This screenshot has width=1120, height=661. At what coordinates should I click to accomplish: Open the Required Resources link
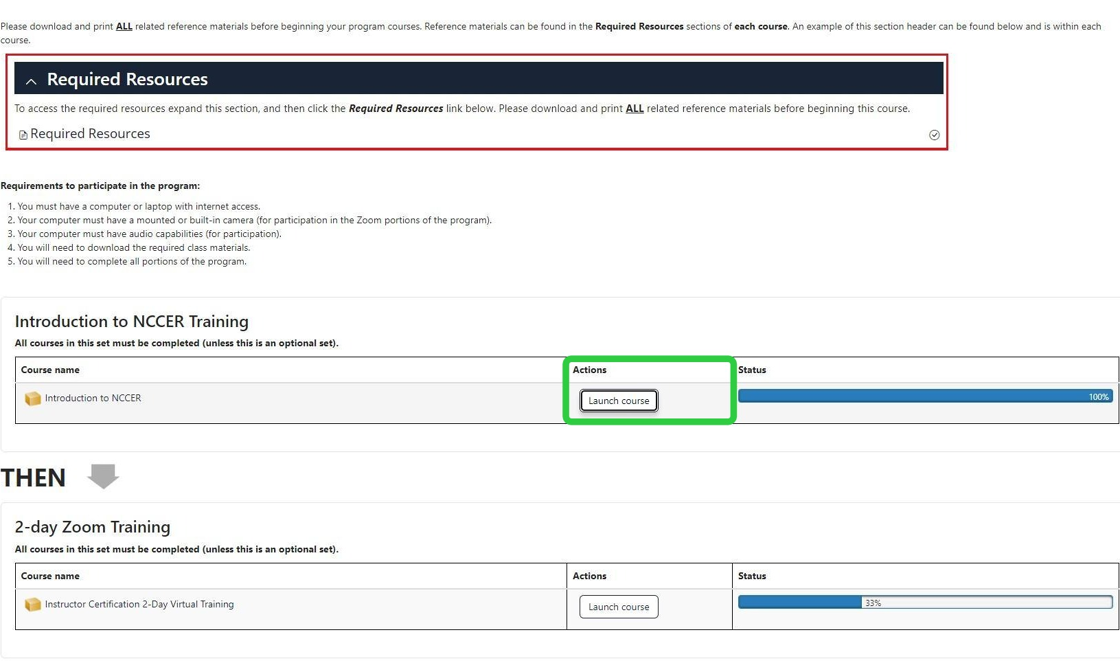point(91,133)
